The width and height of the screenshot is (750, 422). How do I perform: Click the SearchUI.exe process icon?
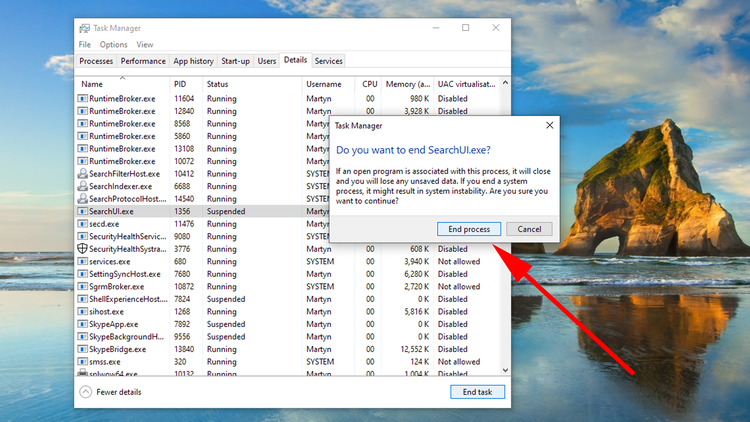[x=83, y=211]
